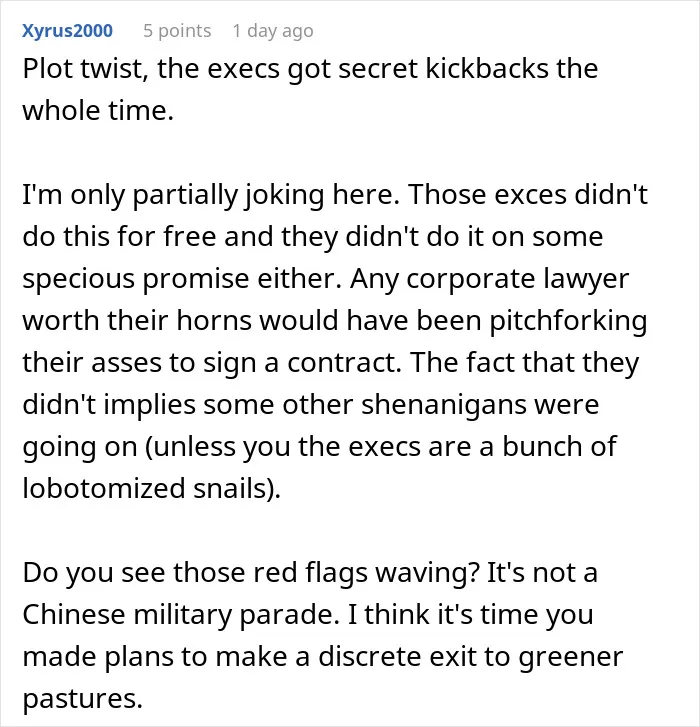The height and width of the screenshot is (727, 700).
Task: Click the '5 points' score label
Action: [x=177, y=31]
